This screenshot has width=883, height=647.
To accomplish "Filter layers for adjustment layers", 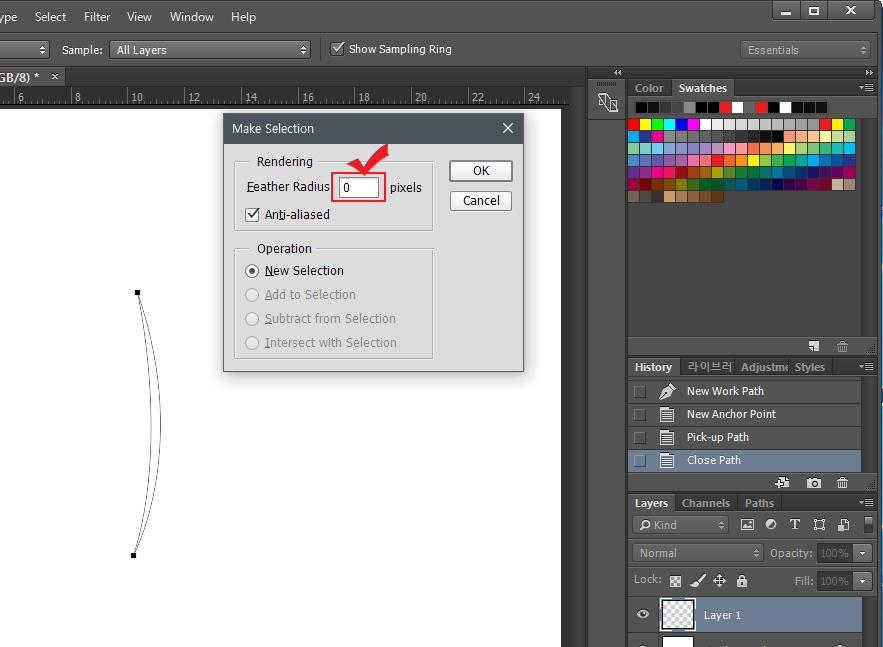I will point(771,525).
